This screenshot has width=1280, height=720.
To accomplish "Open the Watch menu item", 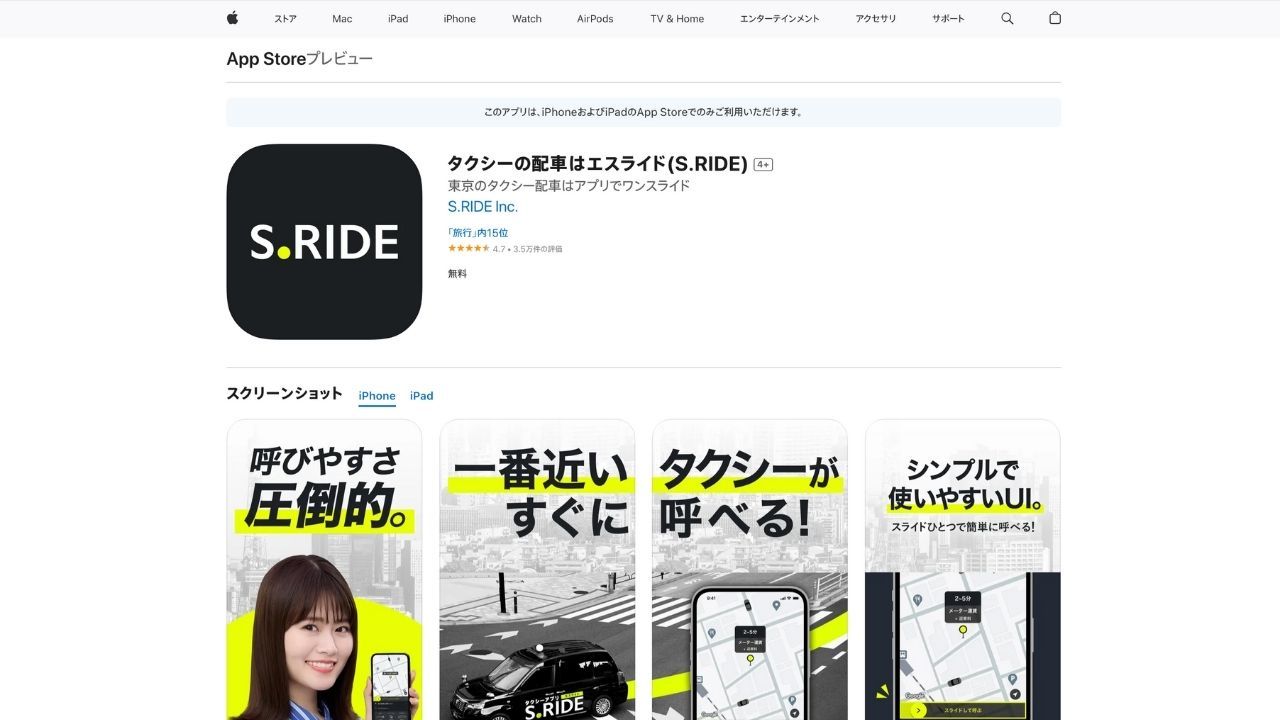I will click(527, 19).
